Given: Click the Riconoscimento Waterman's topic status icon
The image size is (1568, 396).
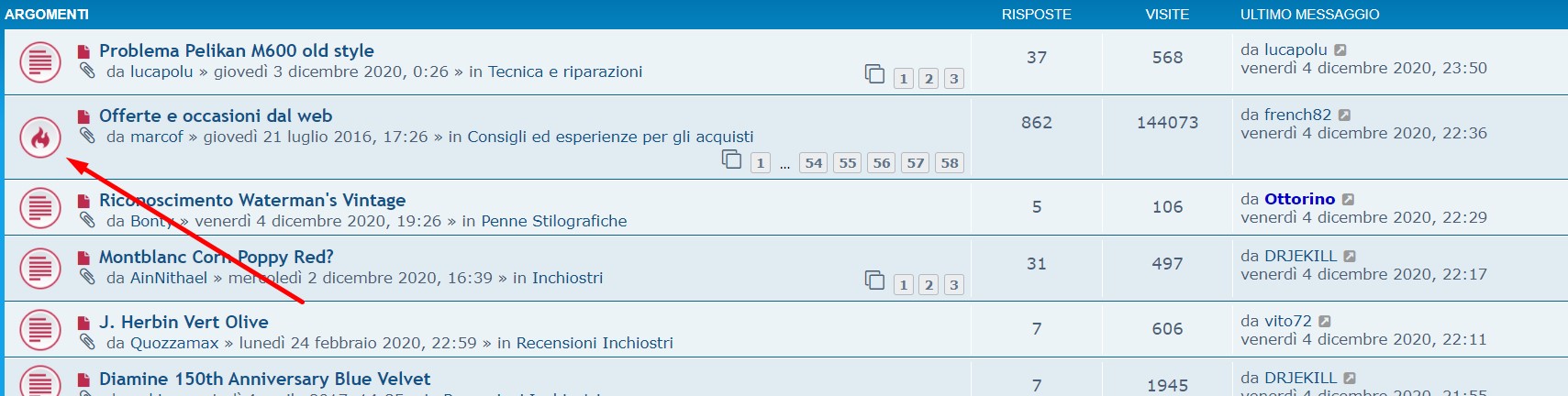Looking at the screenshot, I should [x=40, y=207].
